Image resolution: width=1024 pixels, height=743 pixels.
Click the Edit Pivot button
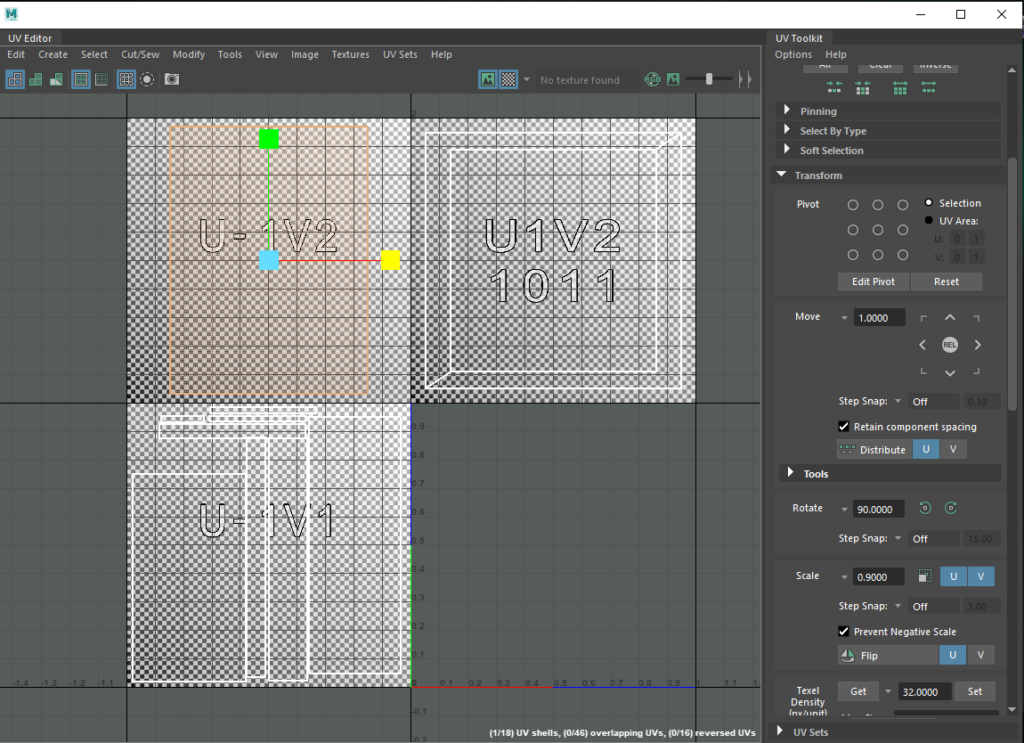(873, 282)
